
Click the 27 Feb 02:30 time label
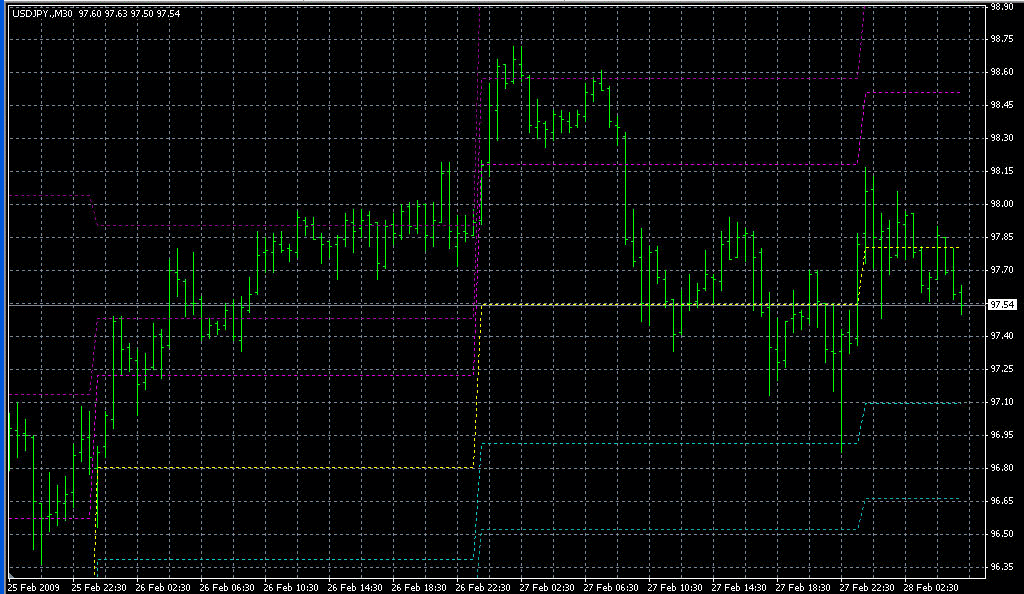click(x=548, y=585)
